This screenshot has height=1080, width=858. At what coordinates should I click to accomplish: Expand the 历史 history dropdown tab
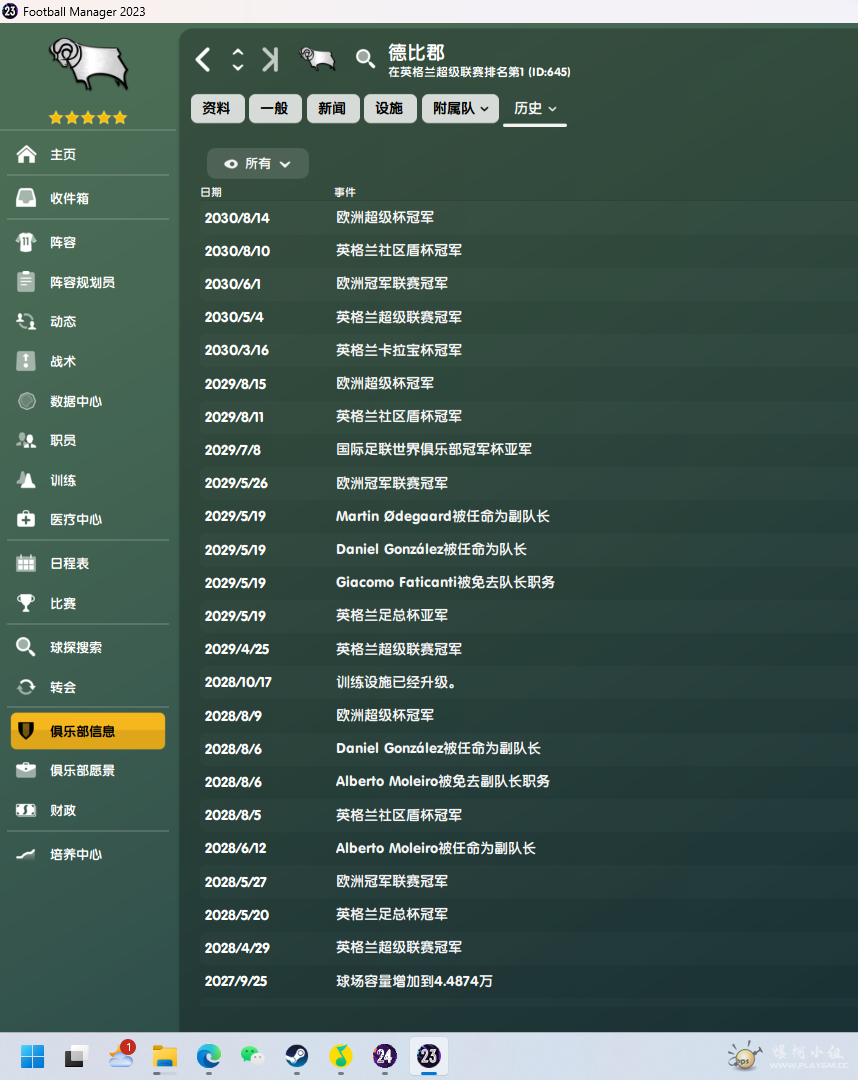pyautogui.click(x=535, y=108)
